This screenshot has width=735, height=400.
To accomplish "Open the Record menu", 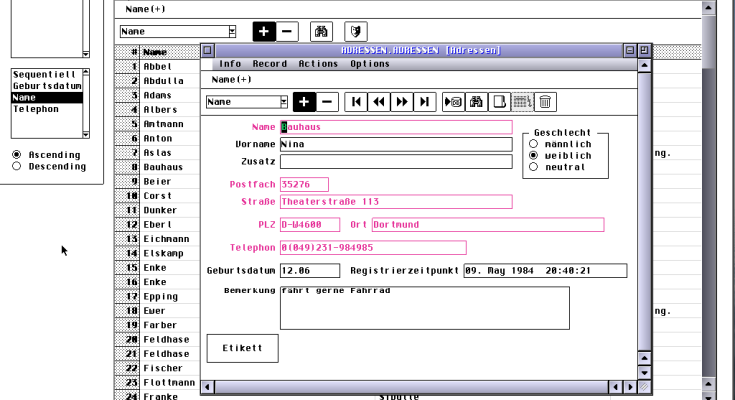I will click(269, 64).
